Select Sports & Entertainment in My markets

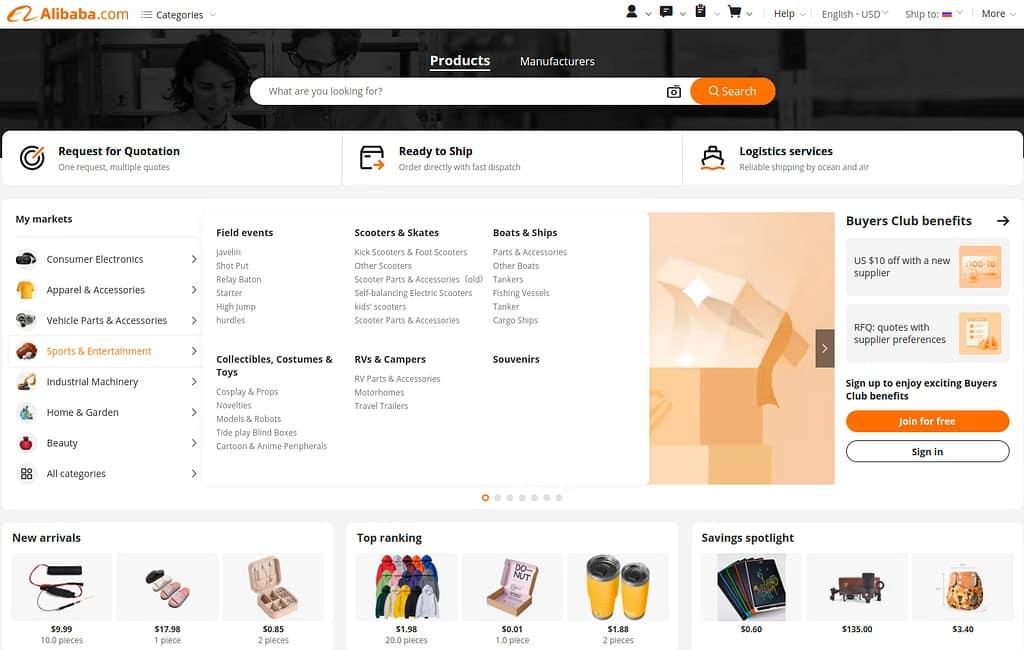99,351
